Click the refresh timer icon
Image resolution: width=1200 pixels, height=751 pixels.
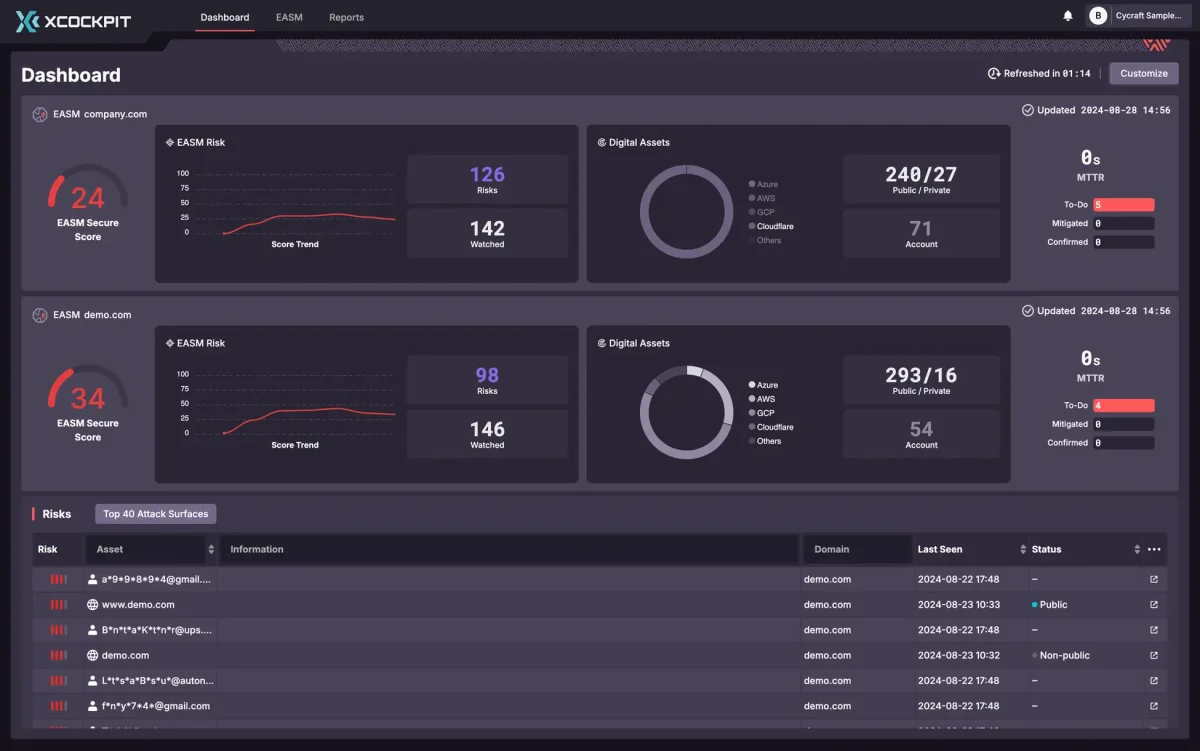994,74
